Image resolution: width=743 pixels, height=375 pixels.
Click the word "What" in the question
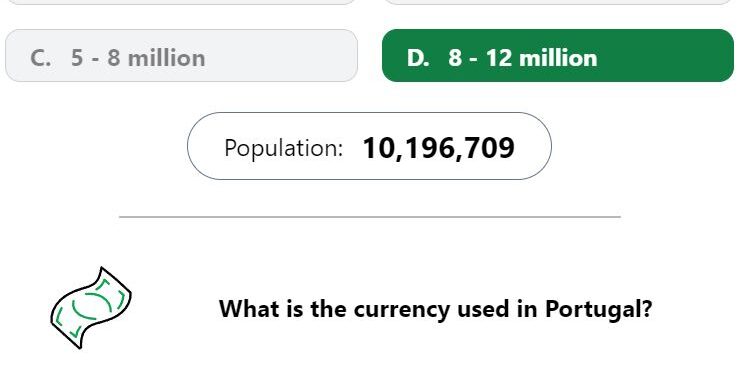point(249,309)
